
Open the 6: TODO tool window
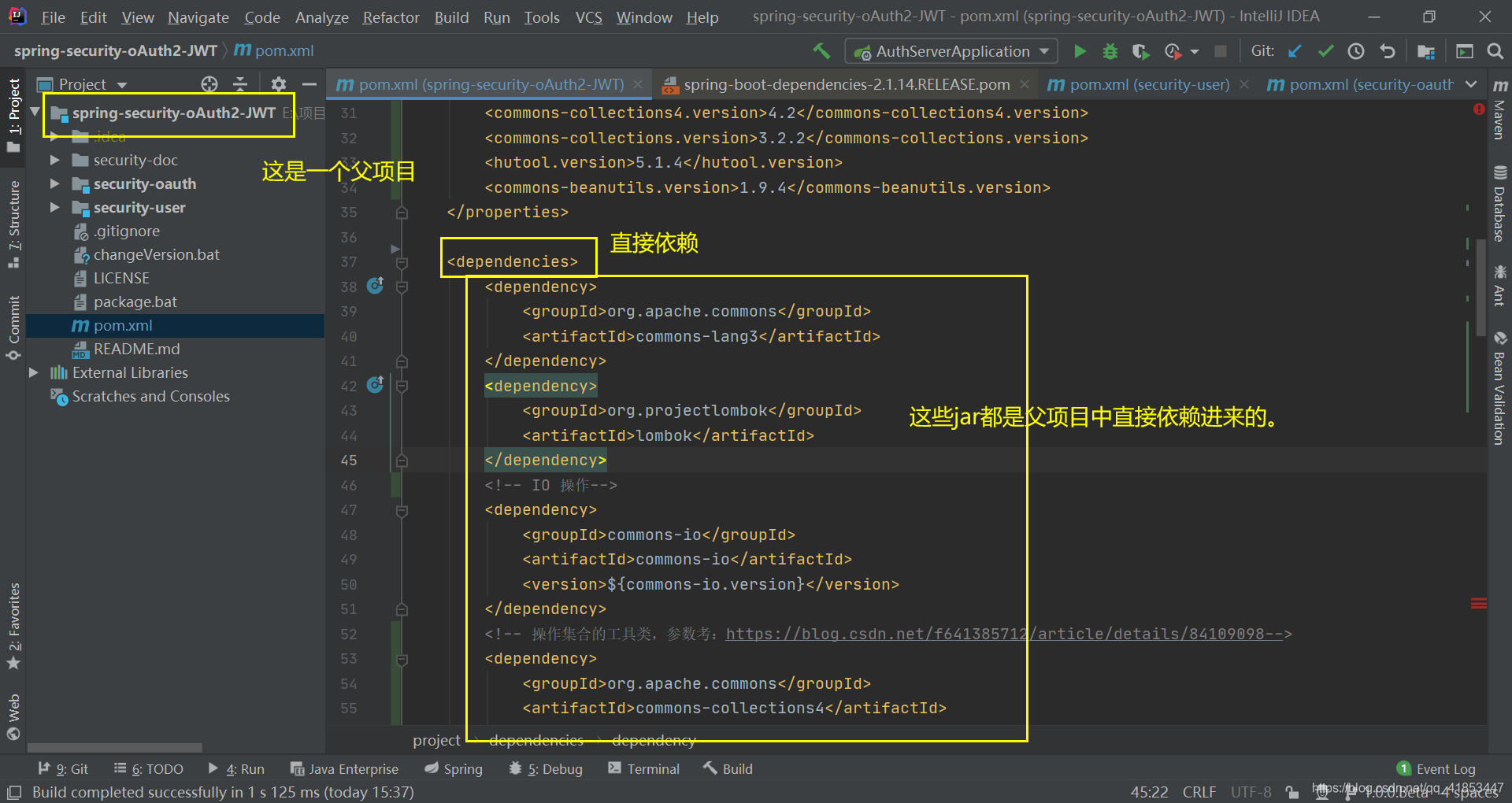[x=148, y=768]
